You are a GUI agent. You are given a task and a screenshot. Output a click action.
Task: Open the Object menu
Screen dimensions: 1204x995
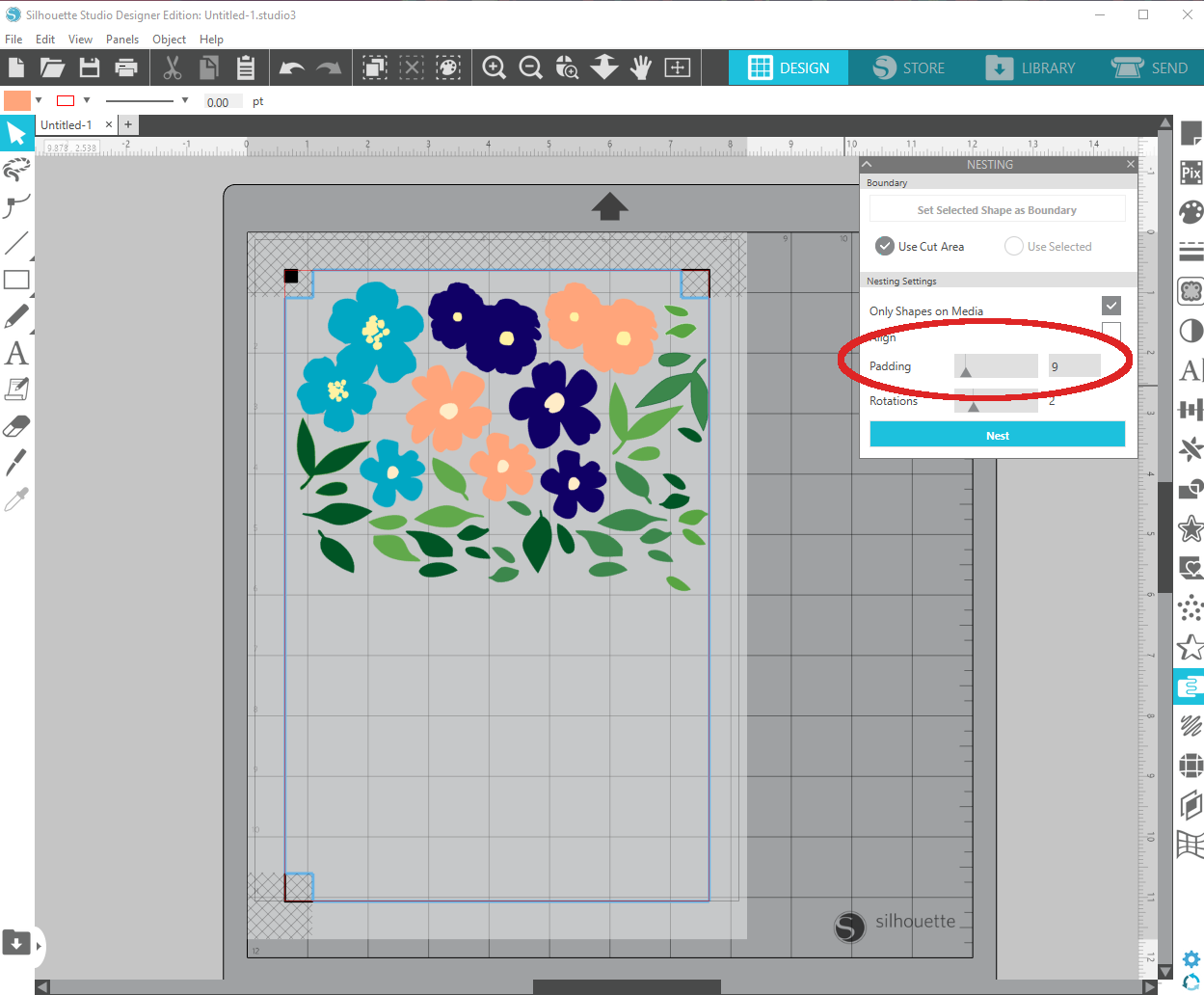coord(169,40)
